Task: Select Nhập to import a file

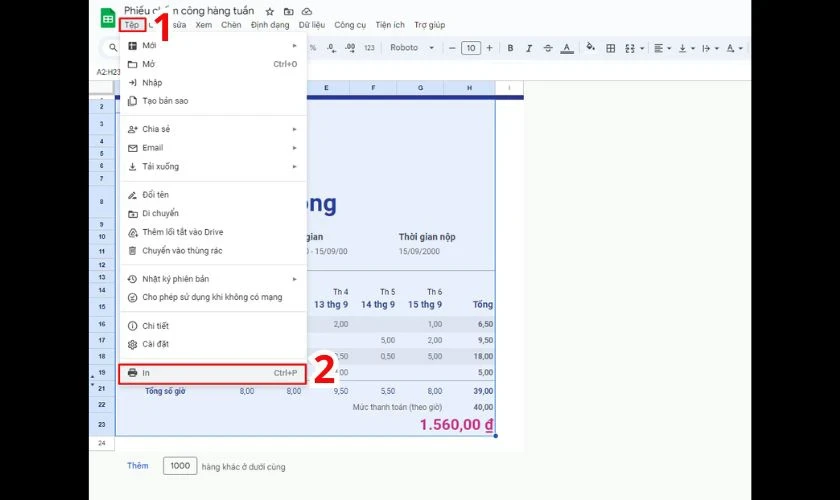Action: coord(213,83)
